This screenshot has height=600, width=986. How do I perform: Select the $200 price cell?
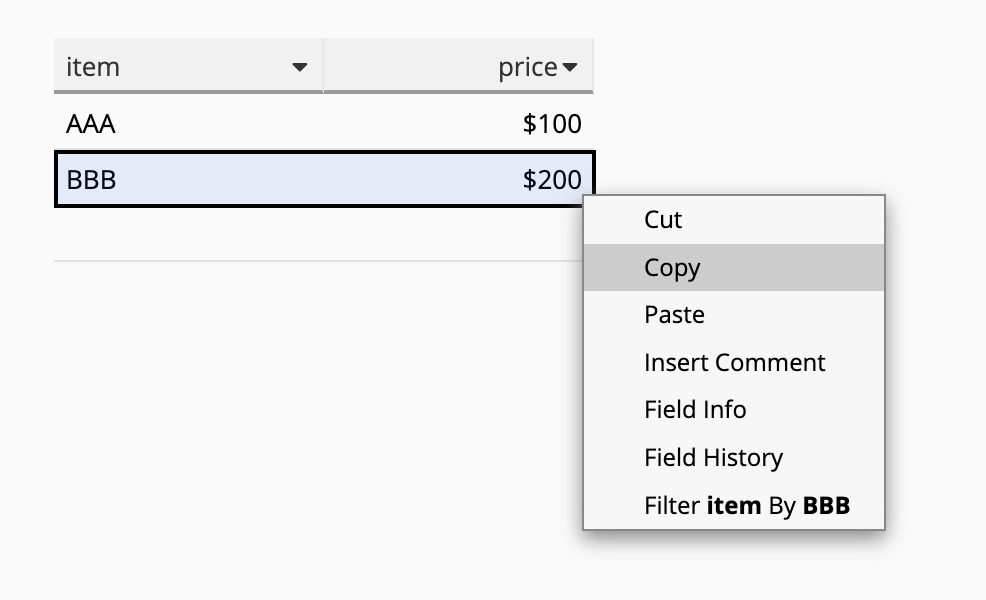[x=458, y=179]
